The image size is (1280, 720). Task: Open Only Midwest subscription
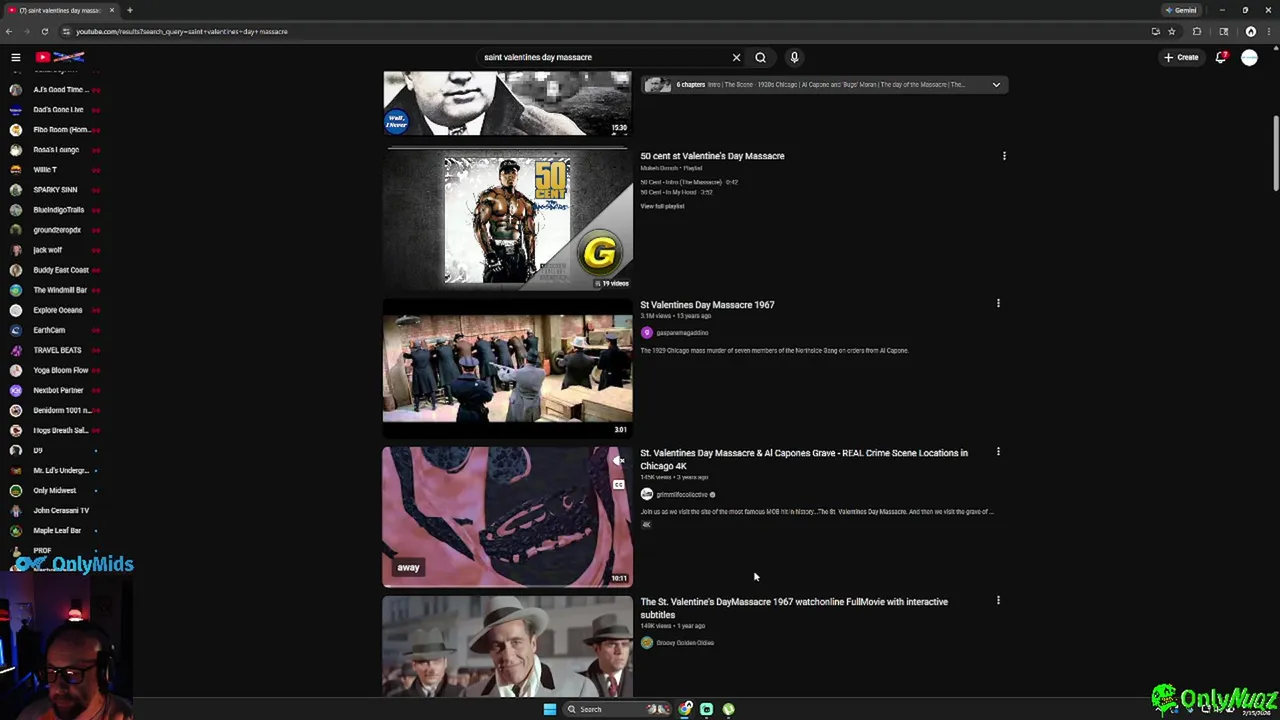tap(55, 490)
